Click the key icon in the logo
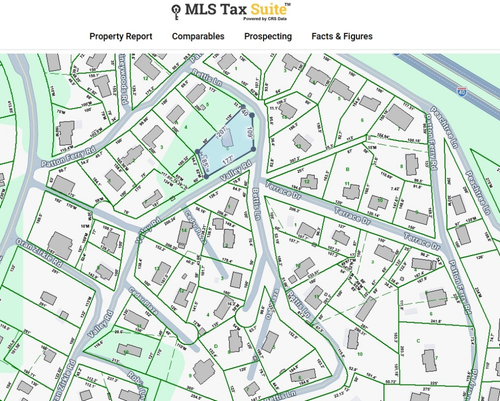 pos(176,12)
